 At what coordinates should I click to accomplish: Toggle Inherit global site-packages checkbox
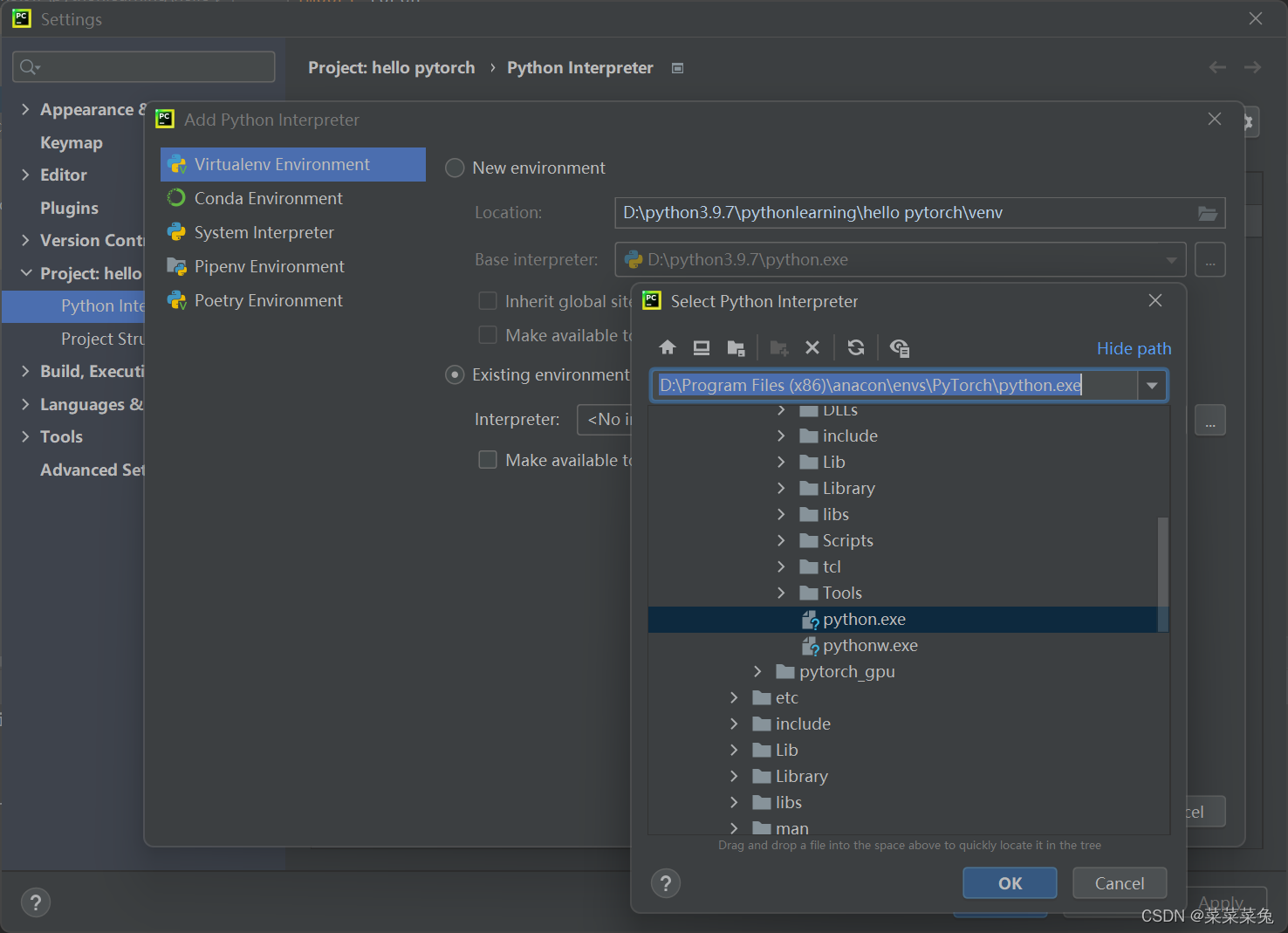488,301
